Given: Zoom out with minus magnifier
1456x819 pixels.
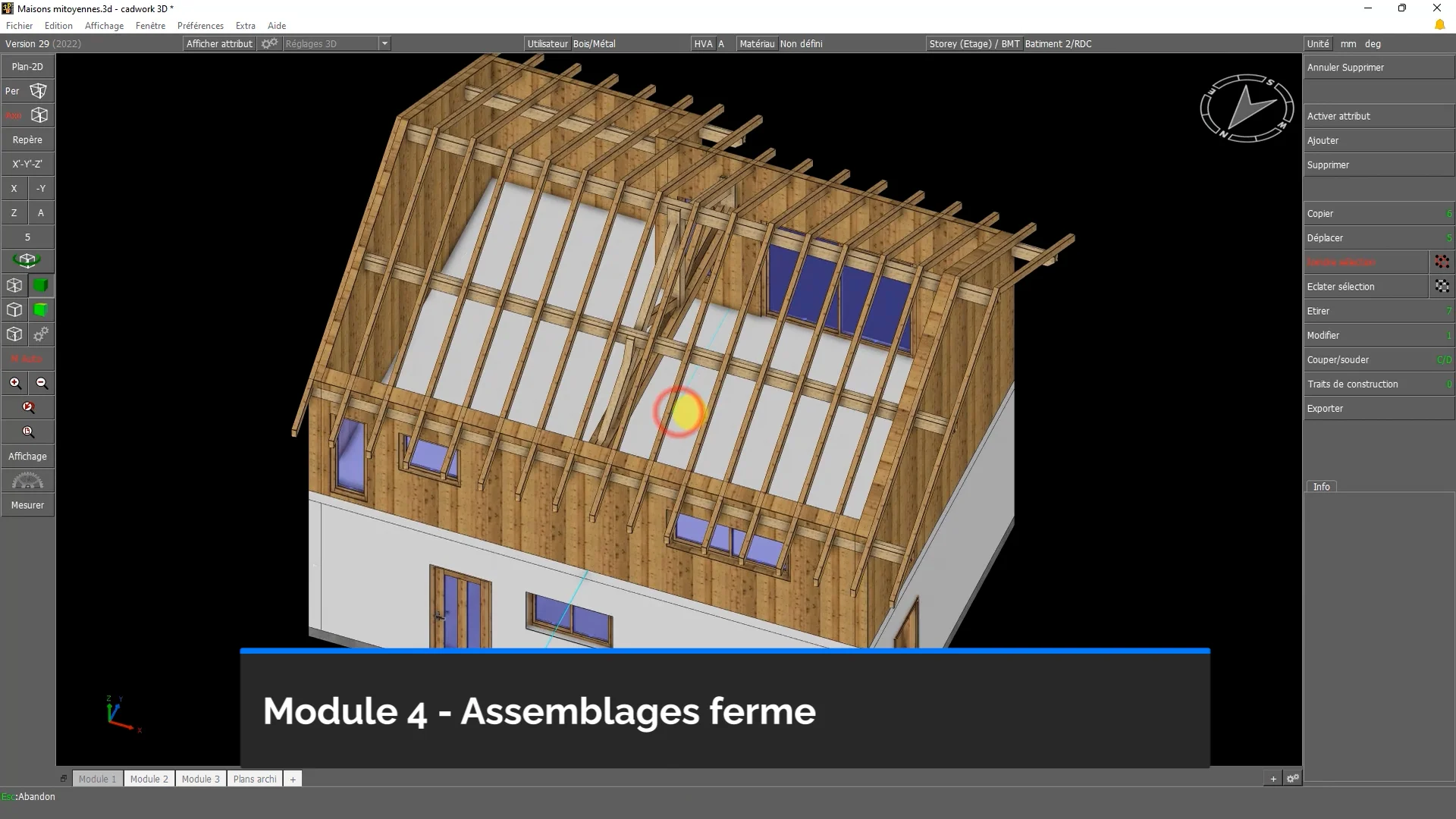Looking at the screenshot, I should point(42,383).
